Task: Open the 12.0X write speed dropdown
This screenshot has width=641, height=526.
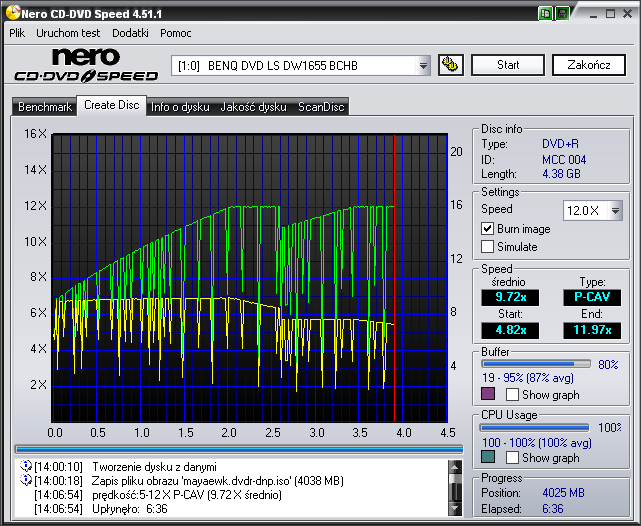Action: point(615,211)
